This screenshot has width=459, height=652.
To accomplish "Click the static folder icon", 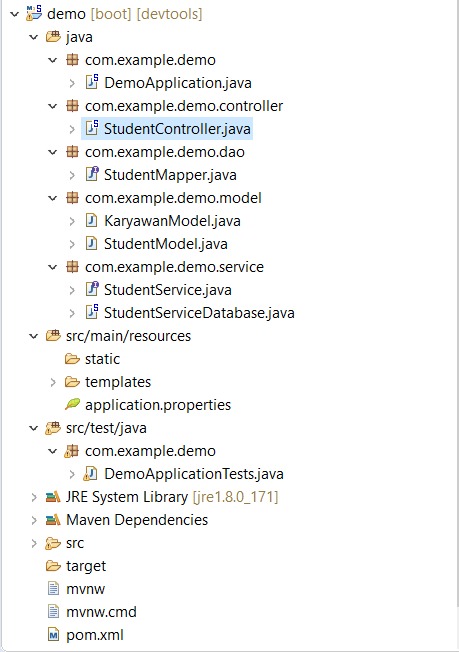I will tap(72, 358).
